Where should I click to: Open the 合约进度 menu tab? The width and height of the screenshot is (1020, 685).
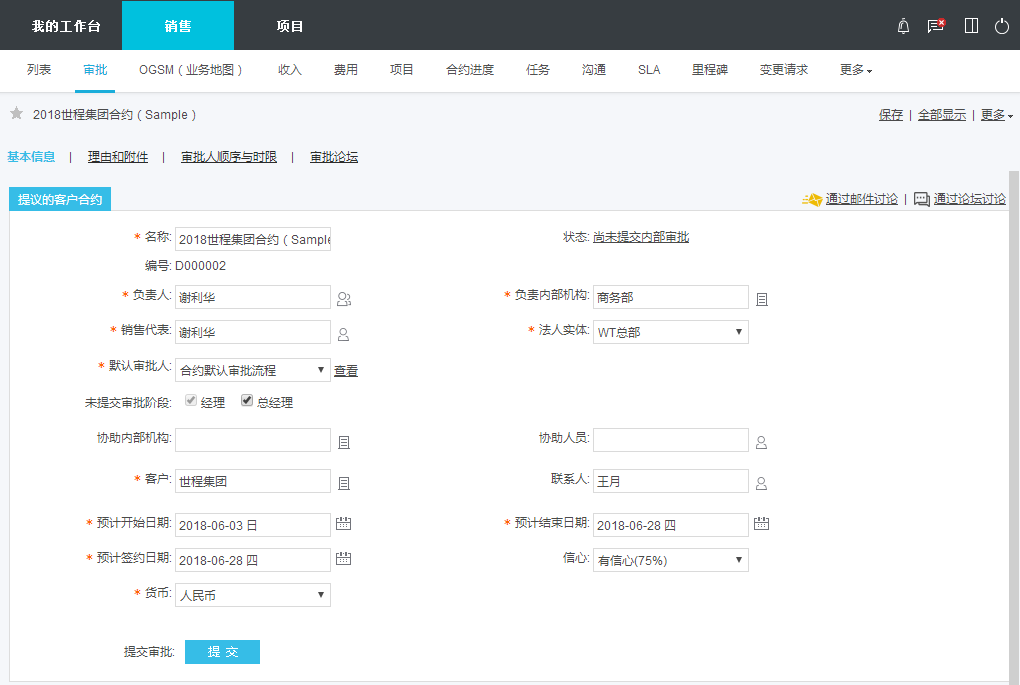coord(470,70)
